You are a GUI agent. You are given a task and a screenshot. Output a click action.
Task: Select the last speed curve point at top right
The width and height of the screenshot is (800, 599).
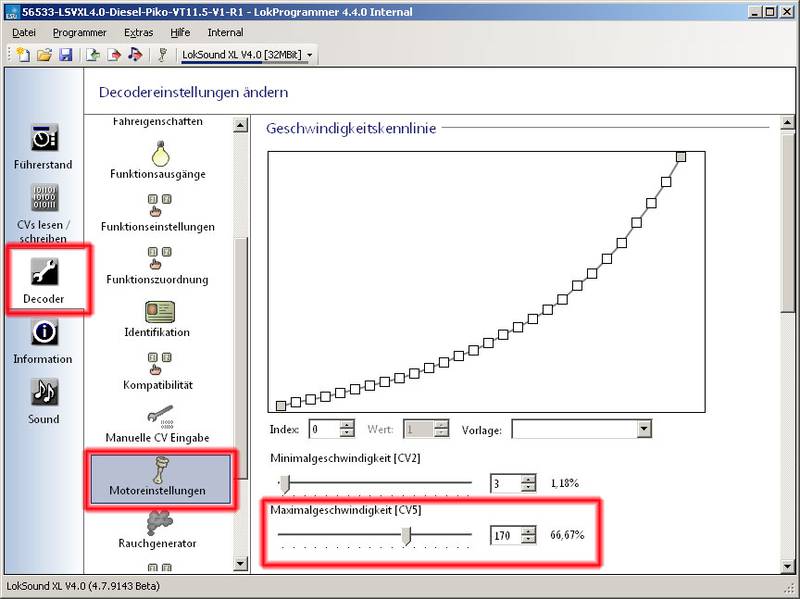tap(681, 157)
